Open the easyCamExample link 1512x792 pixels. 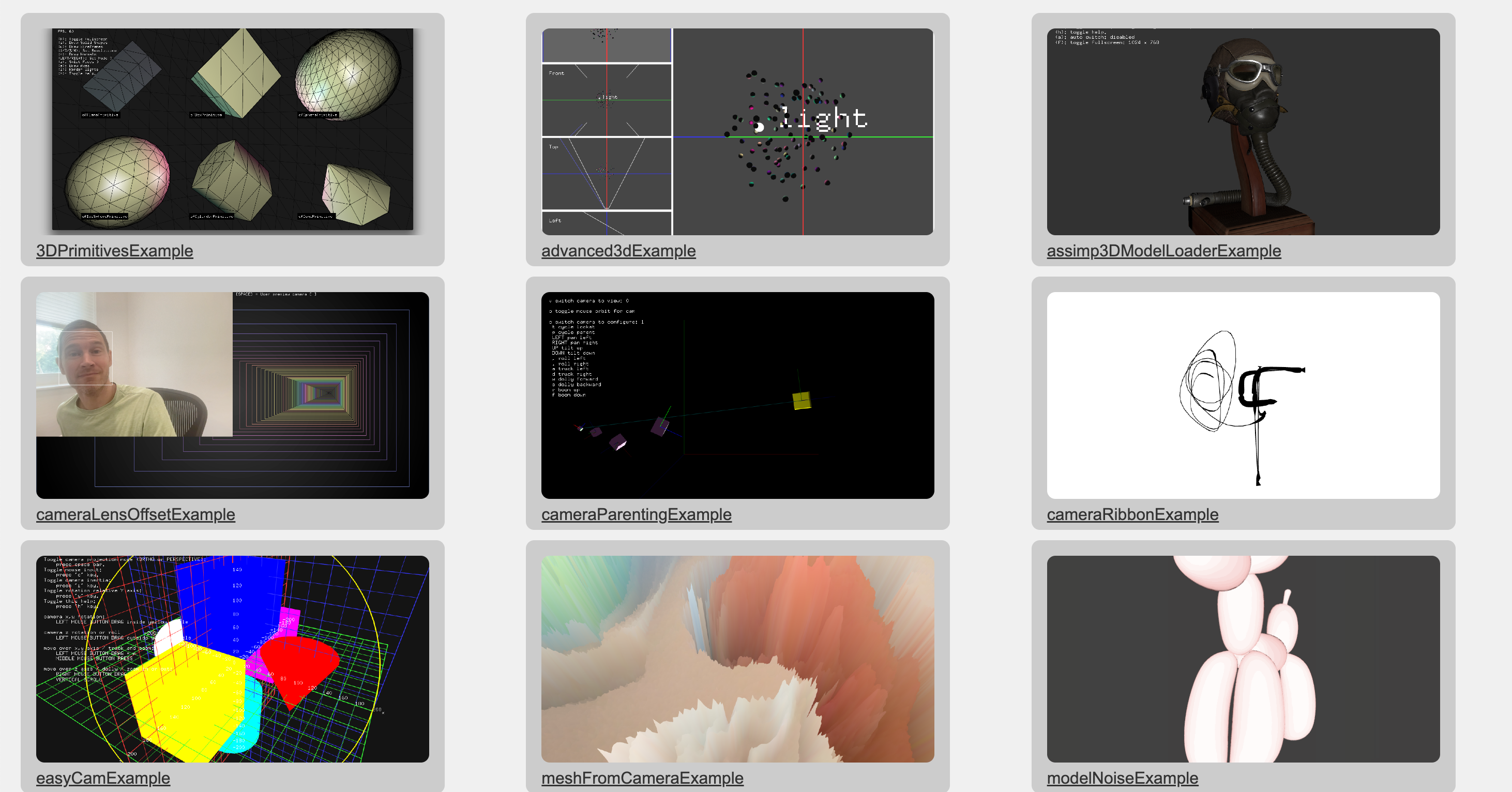(x=103, y=778)
